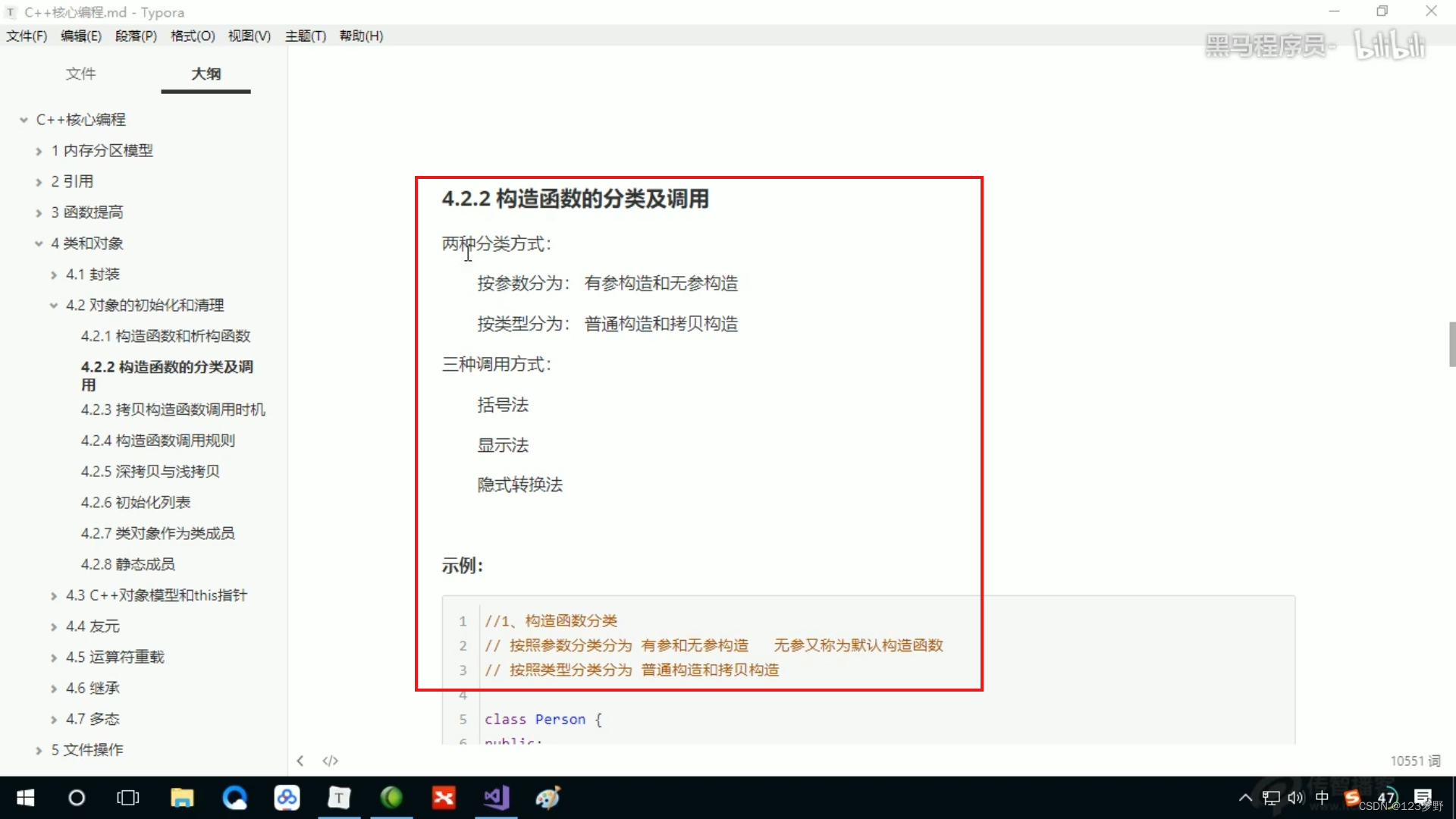Open Windows Start menu
The width and height of the screenshot is (1456, 819).
(x=25, y=798)
